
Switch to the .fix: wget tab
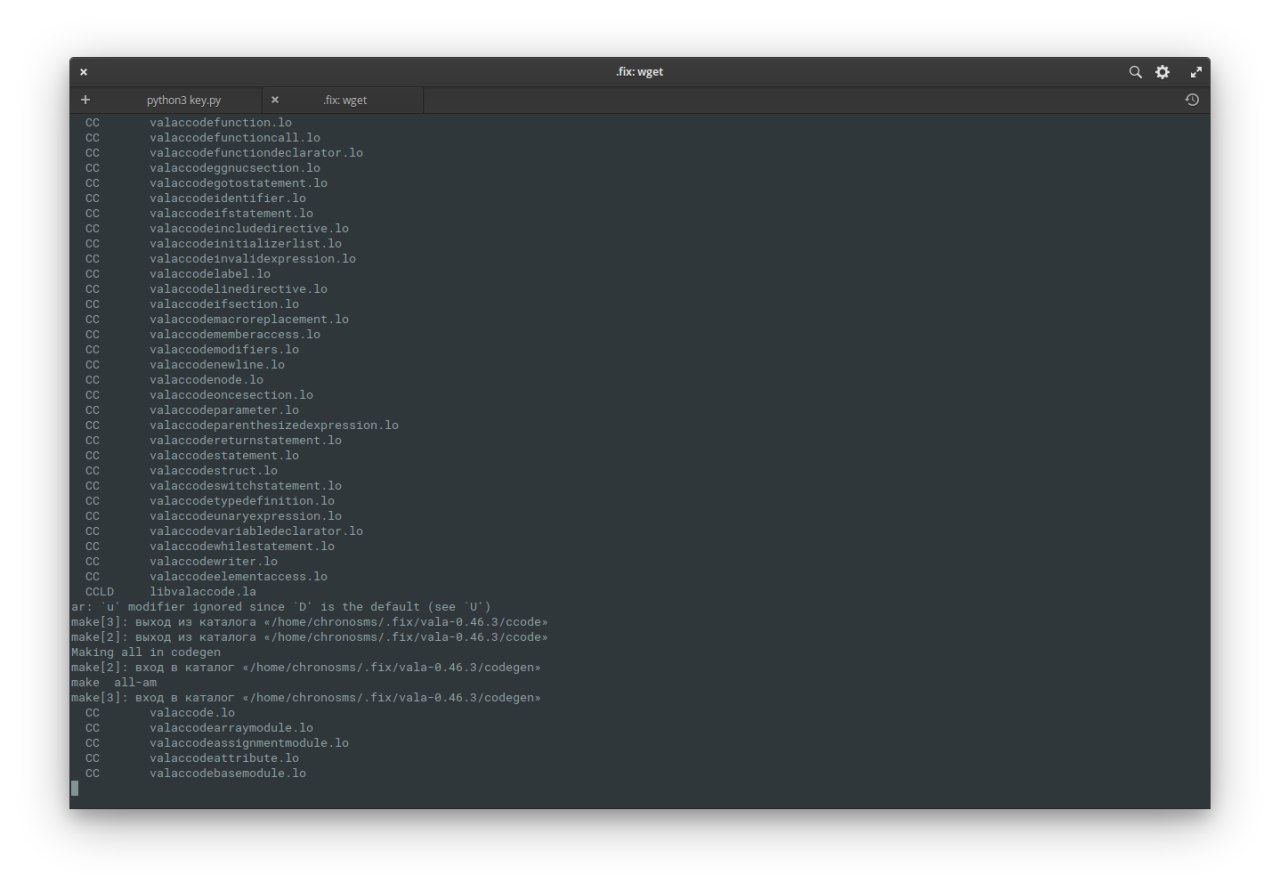(345, 100)
